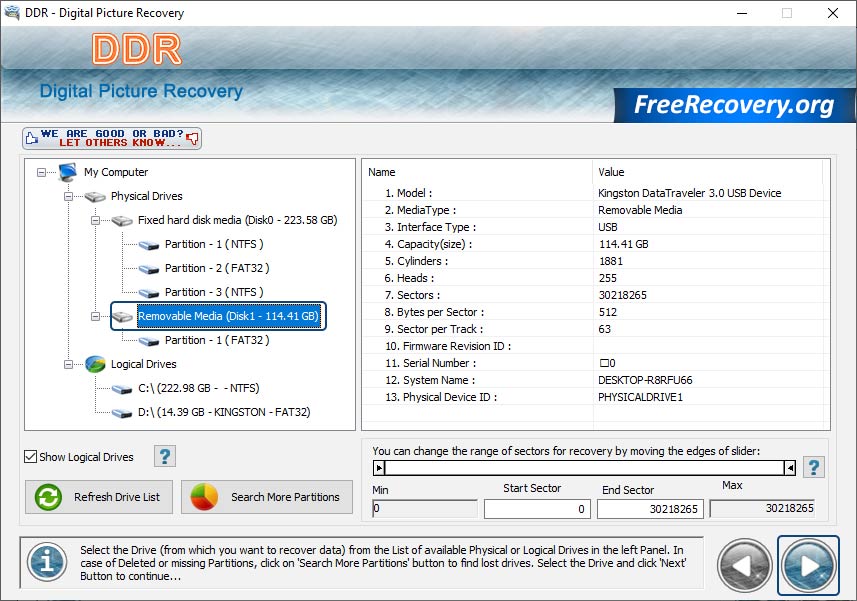The image size is (857, 601).
Task: Click the Search More Partitions button
Action: pyautogui.click(x=267, y=497)
